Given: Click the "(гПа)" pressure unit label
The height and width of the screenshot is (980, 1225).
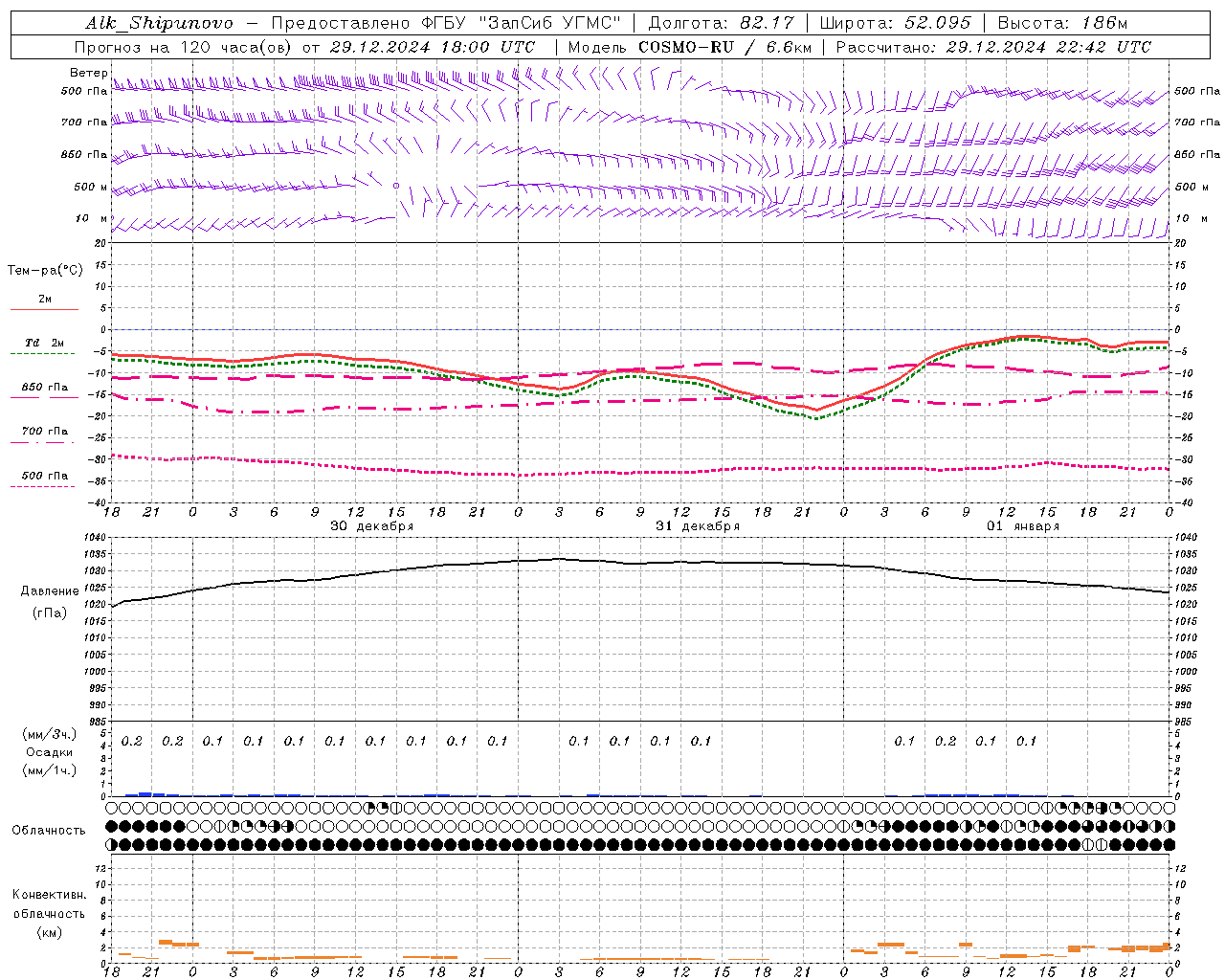Looking at the screenshot, I should [x=50, y=612].
